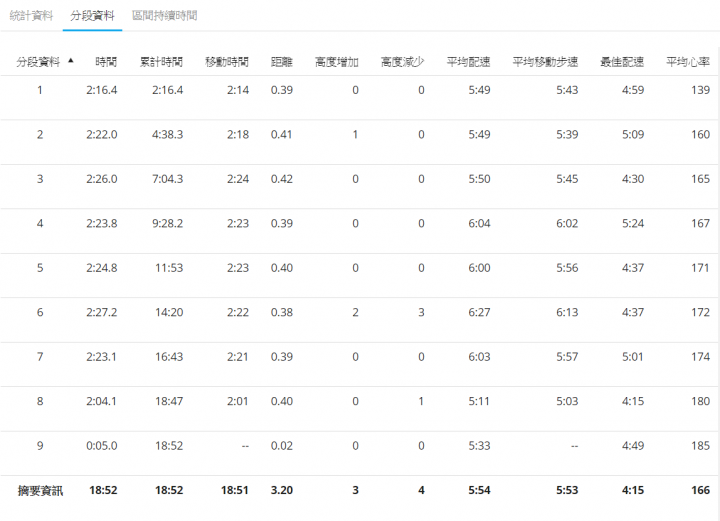
Task: Click summary average pace 5:54
Action: coord(479,491)
